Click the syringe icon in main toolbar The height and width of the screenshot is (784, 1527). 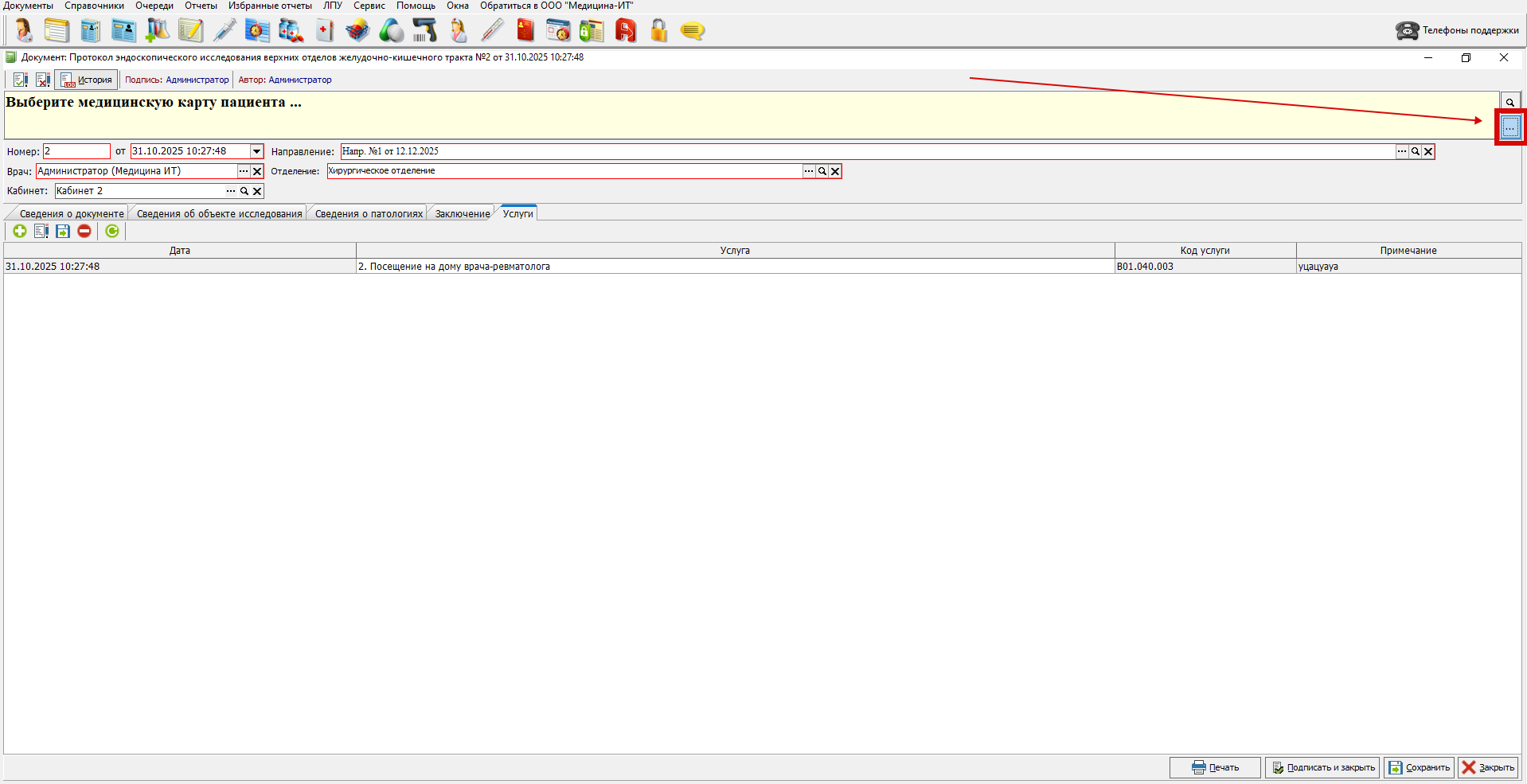pos(225,31)
